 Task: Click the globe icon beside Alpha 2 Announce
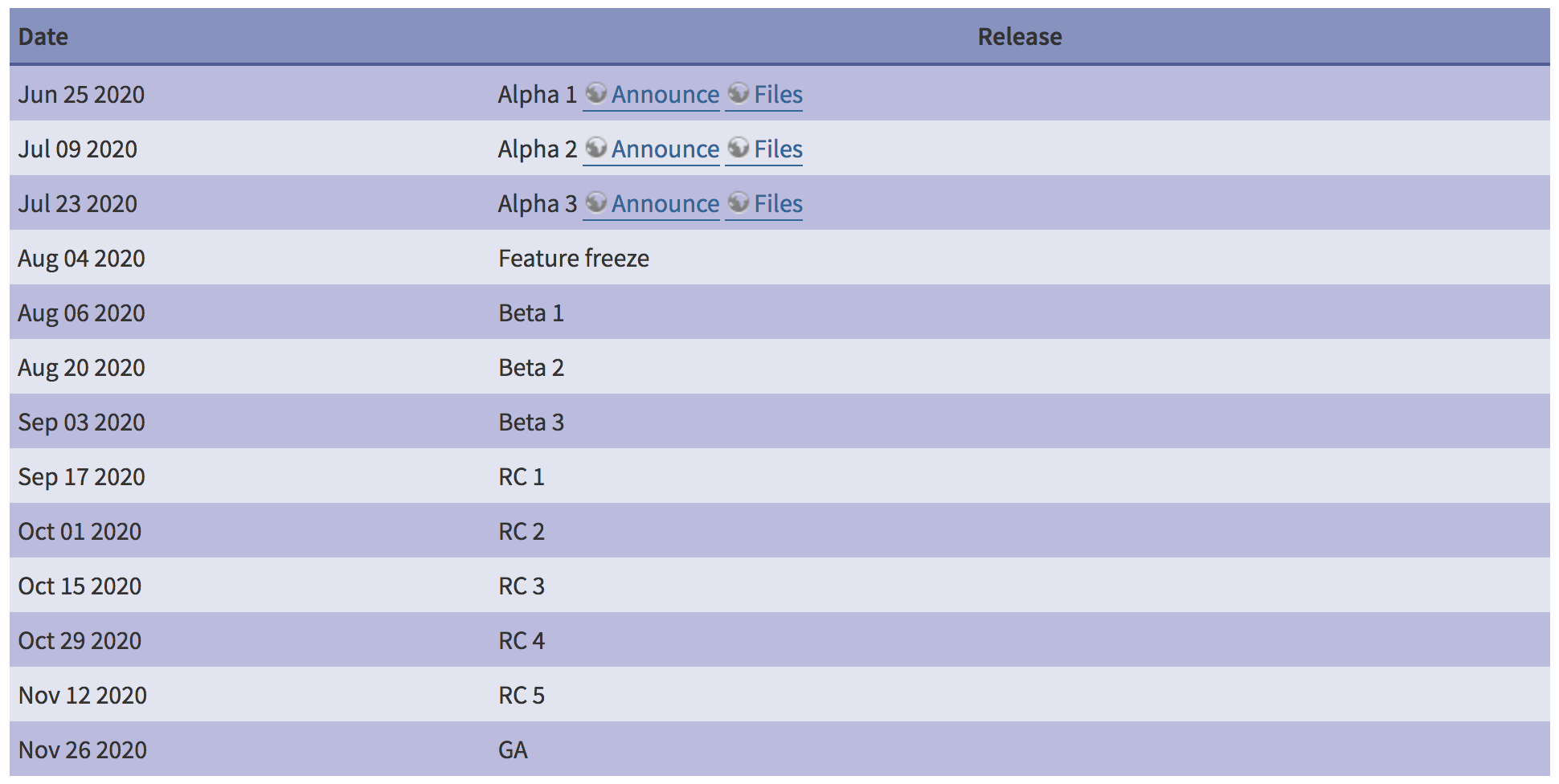(595, 148)
